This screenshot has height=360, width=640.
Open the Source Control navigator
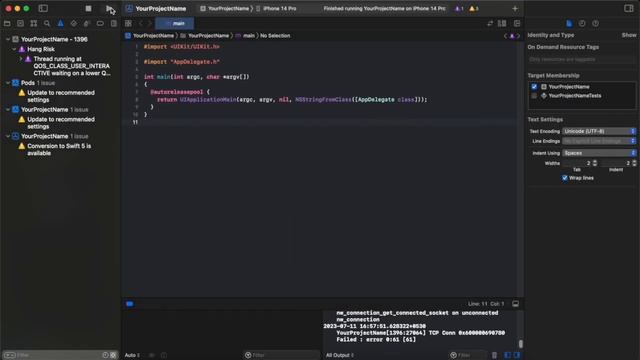point(20,24)
